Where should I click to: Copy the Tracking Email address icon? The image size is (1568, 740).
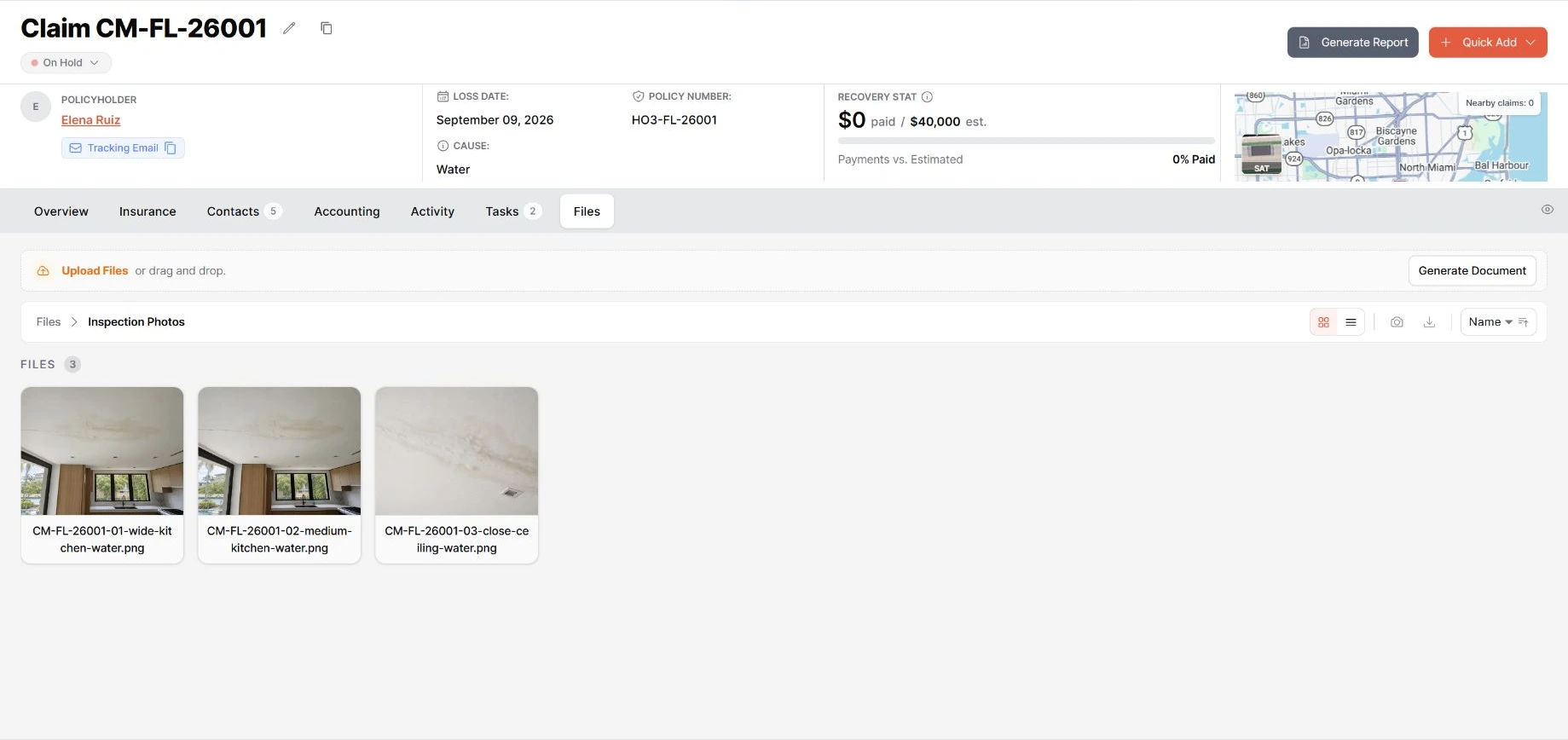[171, 148]
